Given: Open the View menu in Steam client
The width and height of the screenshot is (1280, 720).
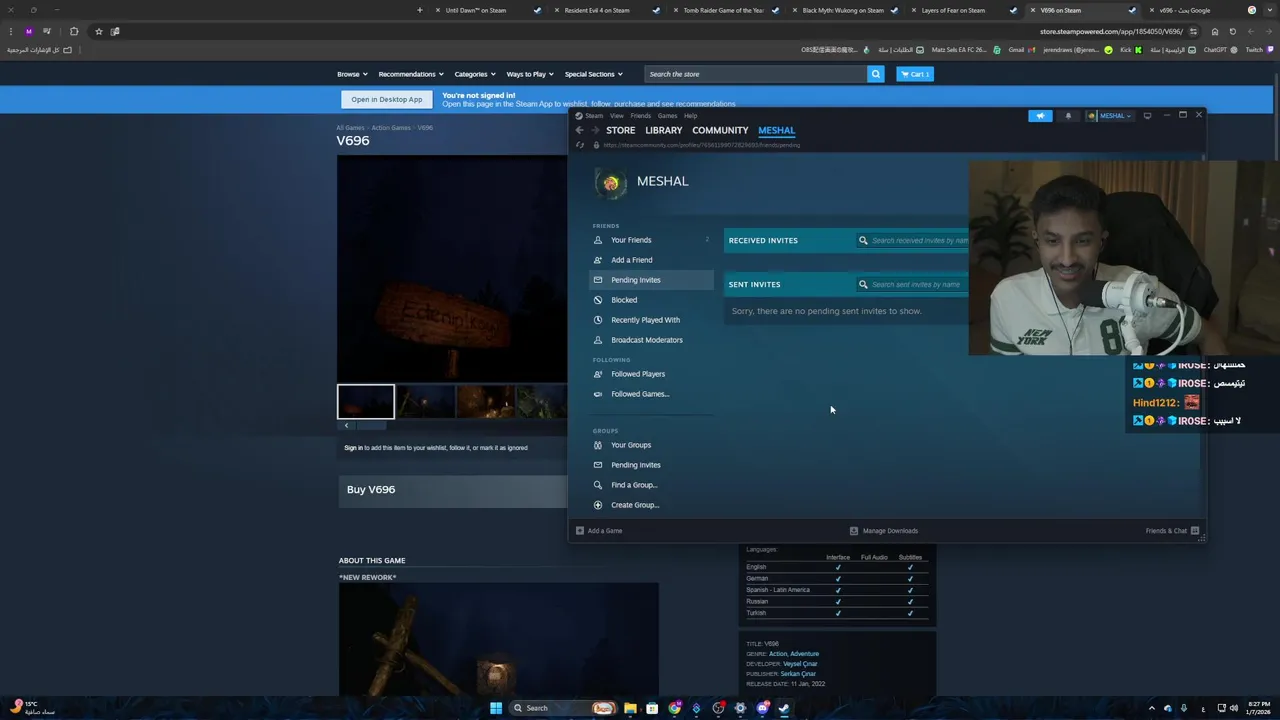Looking at the screenshot, I should [x=617, y=116].
